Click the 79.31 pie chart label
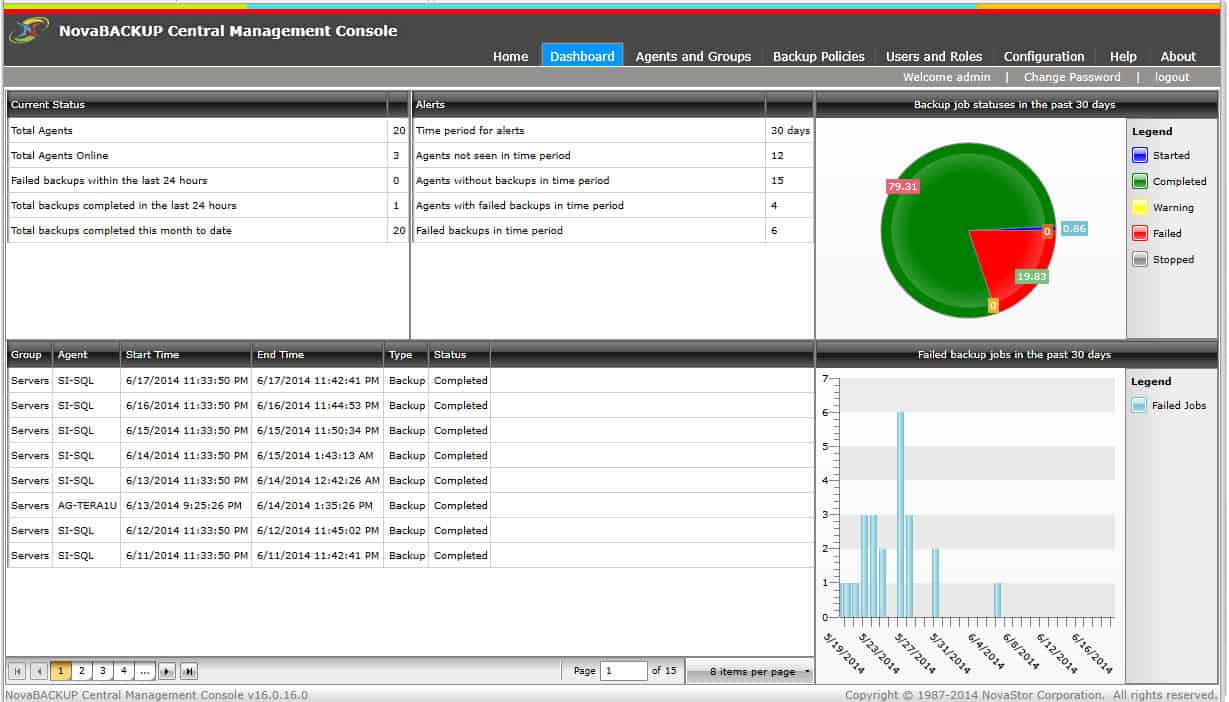 (902, 186)
